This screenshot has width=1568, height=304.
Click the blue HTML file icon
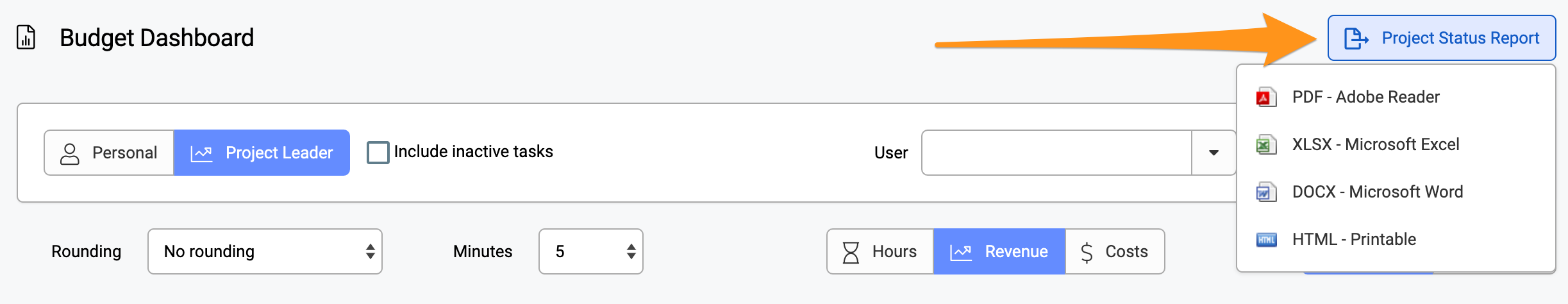[x=1266, y=240]
